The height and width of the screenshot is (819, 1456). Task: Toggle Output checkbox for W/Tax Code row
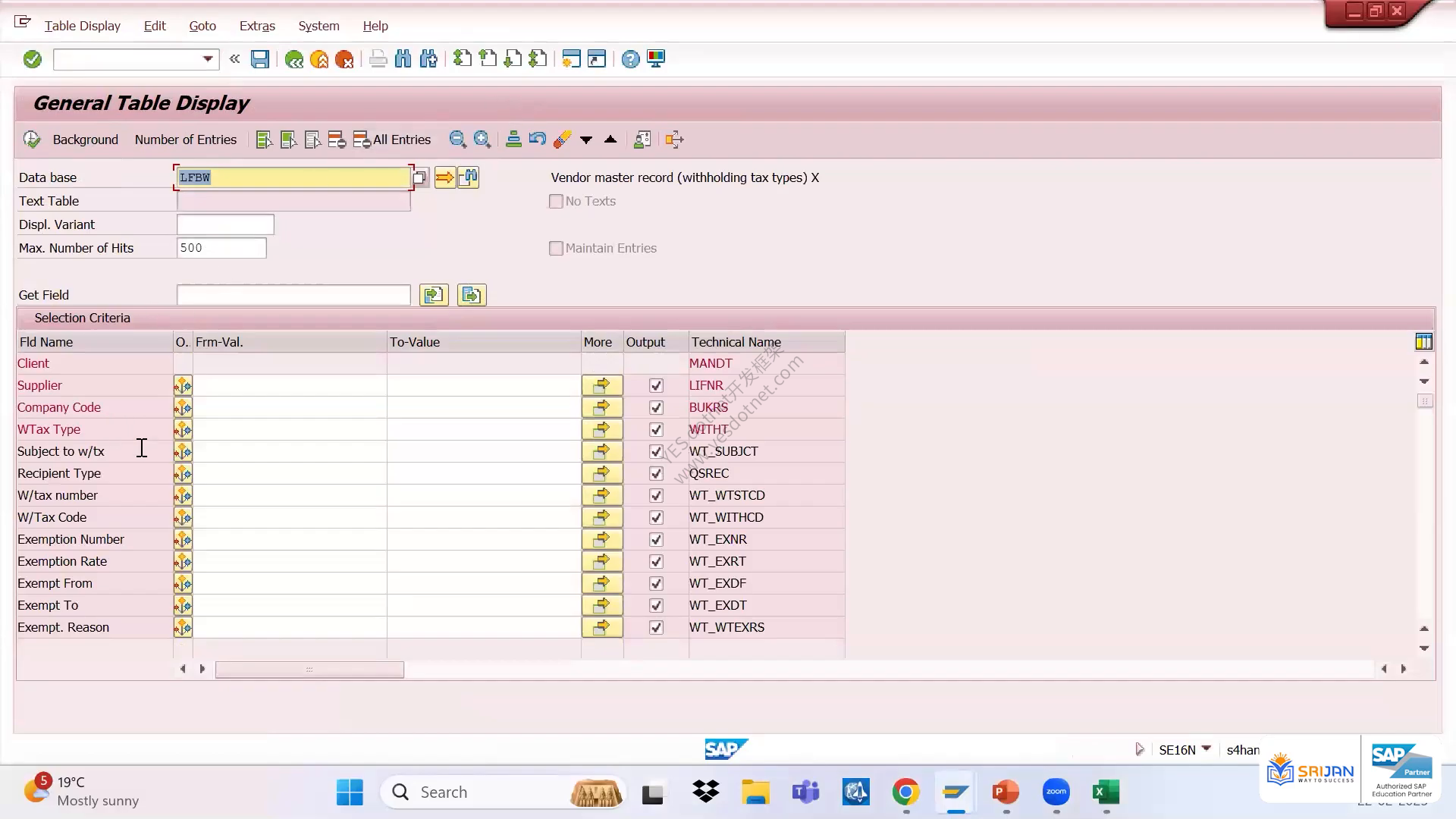tap(656, 518)
